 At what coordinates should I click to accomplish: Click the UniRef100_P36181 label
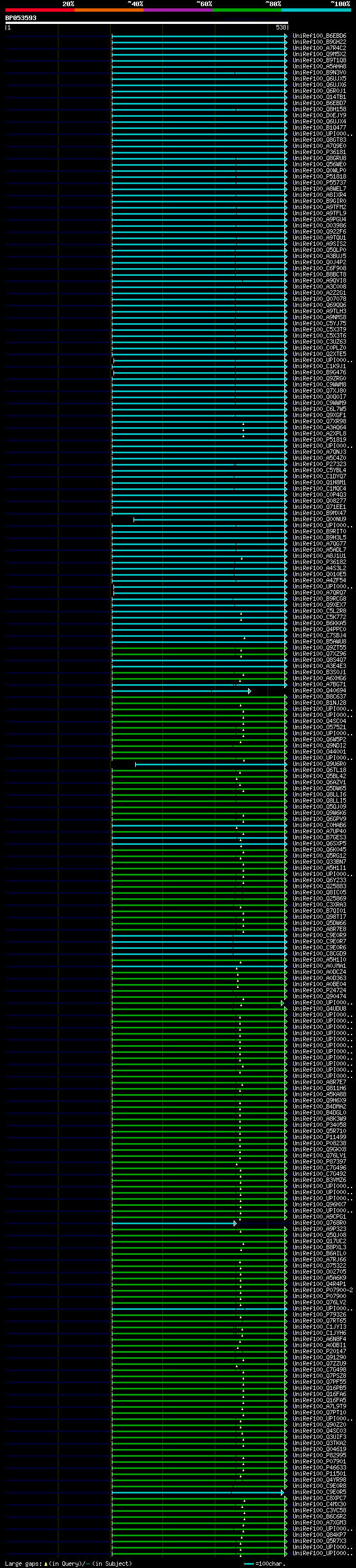click(x=319, y=152)
